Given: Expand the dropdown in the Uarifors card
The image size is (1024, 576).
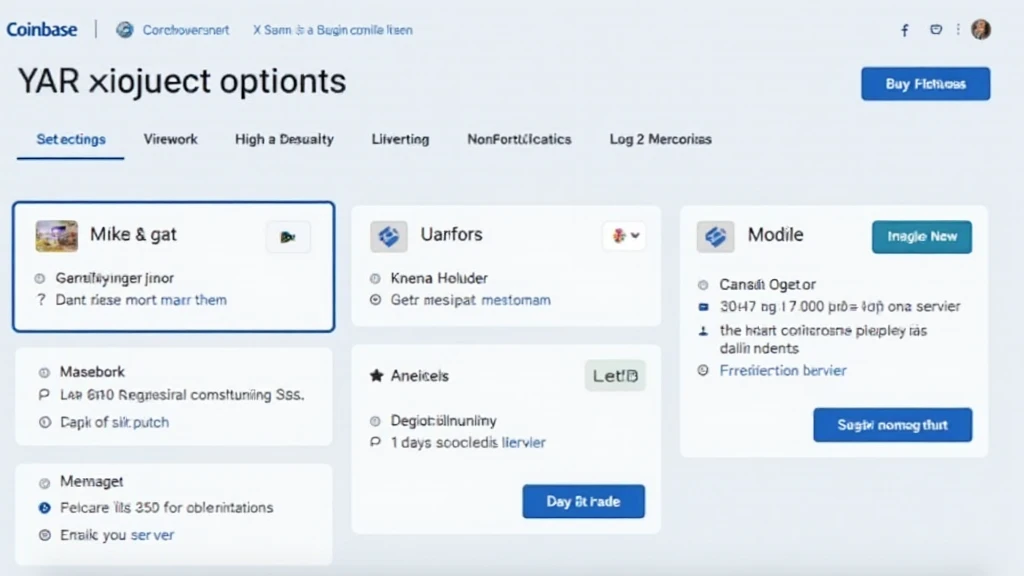Looking at the screenshot, I should [x=624, y=236].
